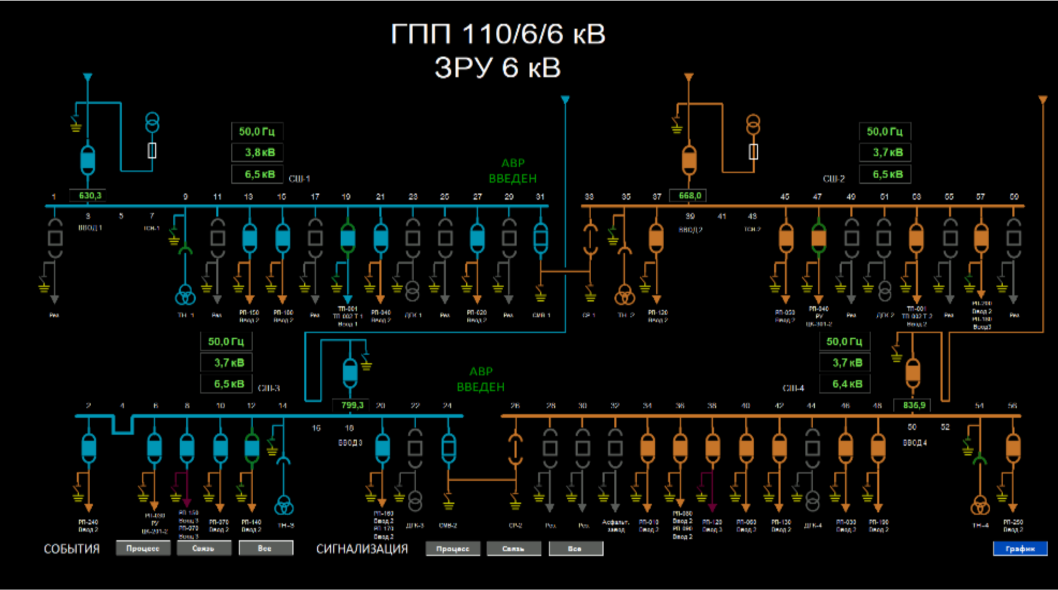Viewport: 1058px width, 590px height.
Task: Select the ТН-2 voltage transformer symbol
Action: tap(625, 295)
